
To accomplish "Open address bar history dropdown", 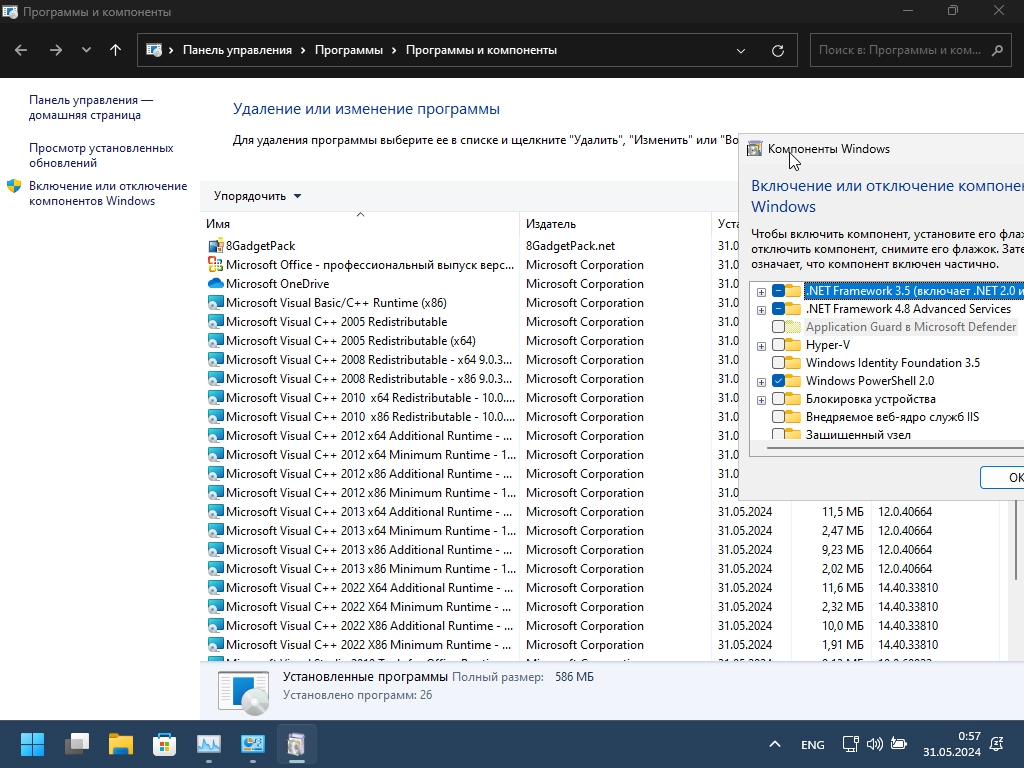I will click(741, 50).
